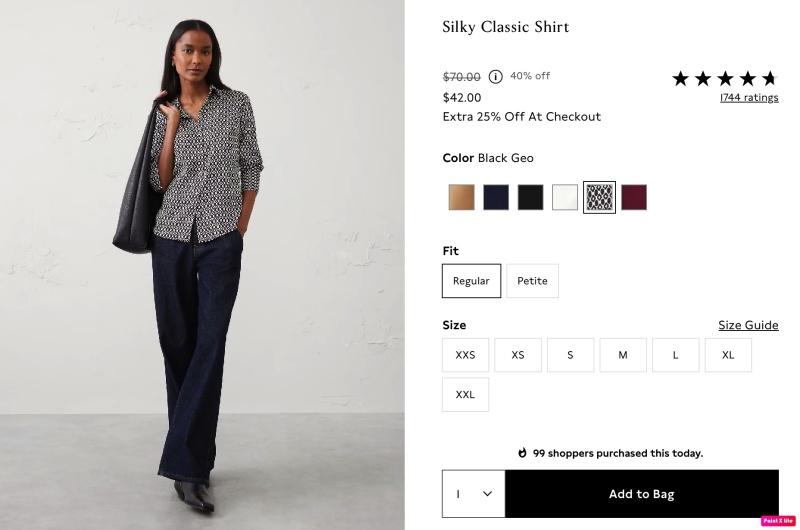This screenshot has width=800, height=530.
Task: Pick size M
Action: [x=623, y=355]
